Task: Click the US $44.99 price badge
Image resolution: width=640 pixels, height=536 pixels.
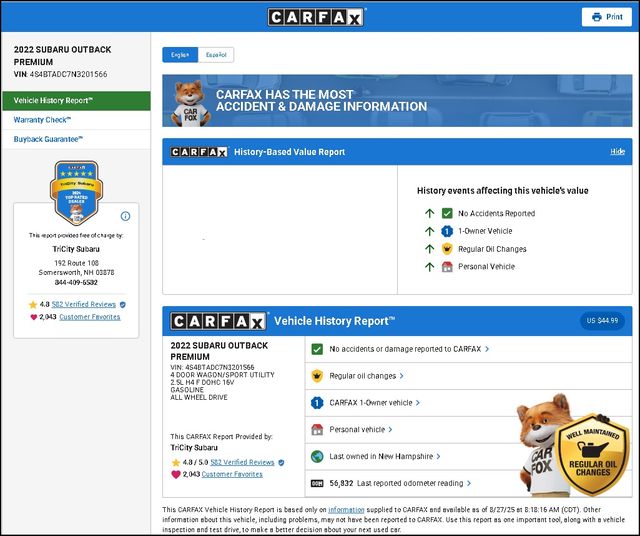Action: click(x=602, y=321)
